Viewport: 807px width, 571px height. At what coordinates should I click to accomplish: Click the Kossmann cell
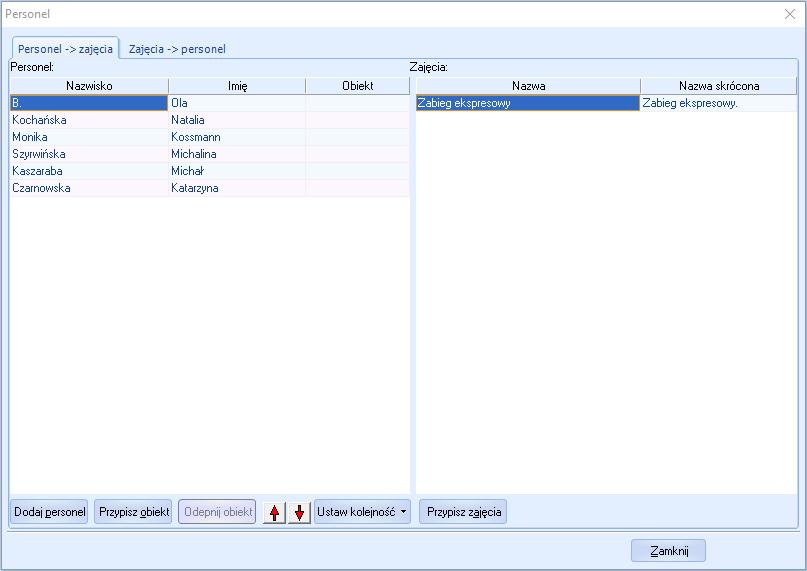coord(237,137)
